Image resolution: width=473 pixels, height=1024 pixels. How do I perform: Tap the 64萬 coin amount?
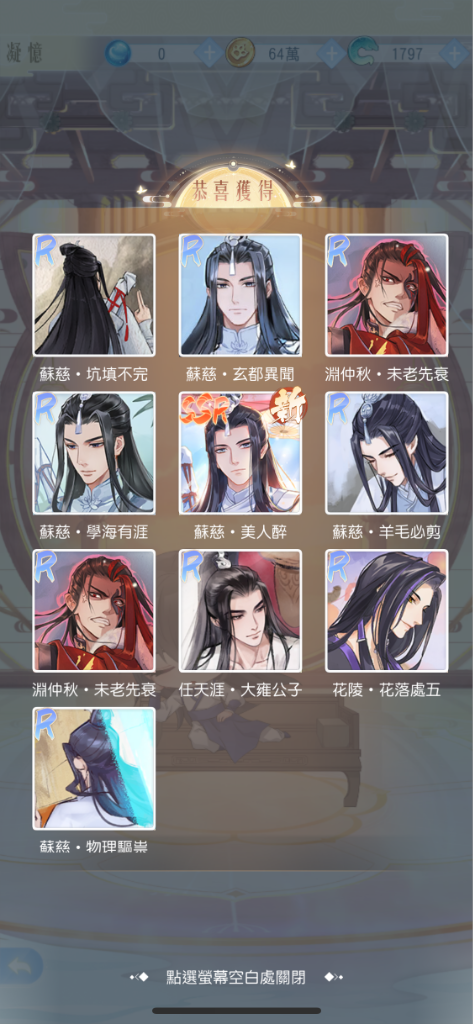coord(284,54)
